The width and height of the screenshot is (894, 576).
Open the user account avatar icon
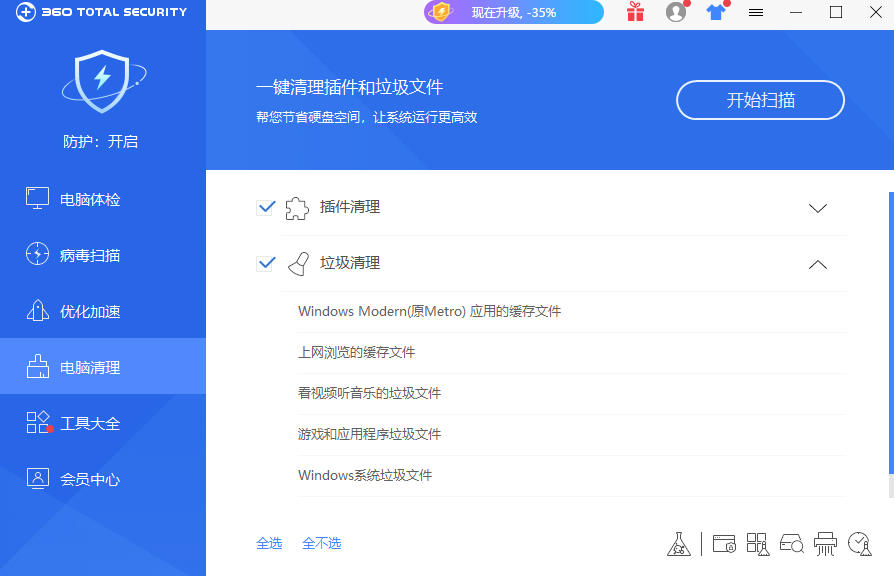click(676, 12)
